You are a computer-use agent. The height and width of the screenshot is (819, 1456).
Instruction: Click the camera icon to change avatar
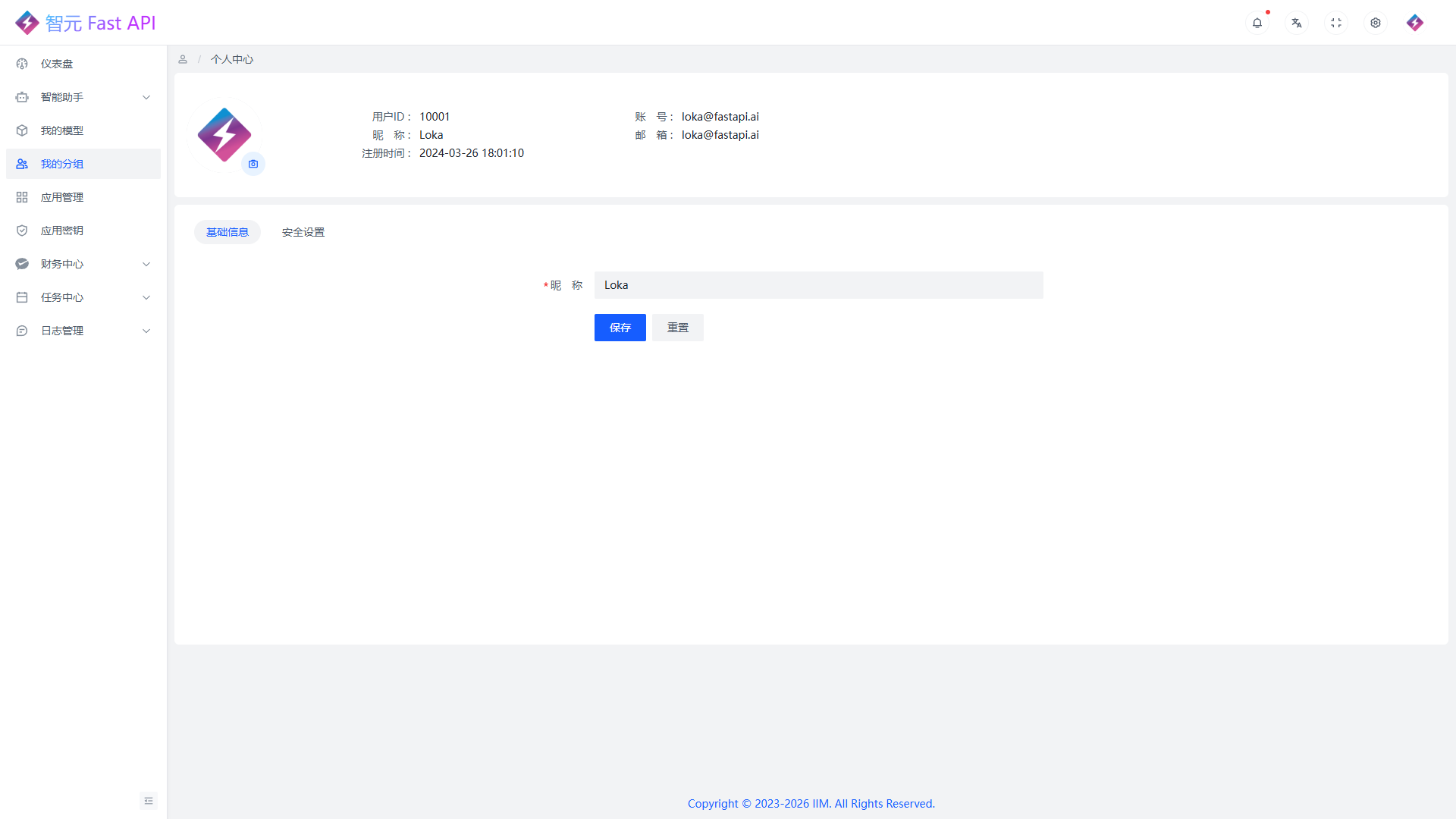253,164
